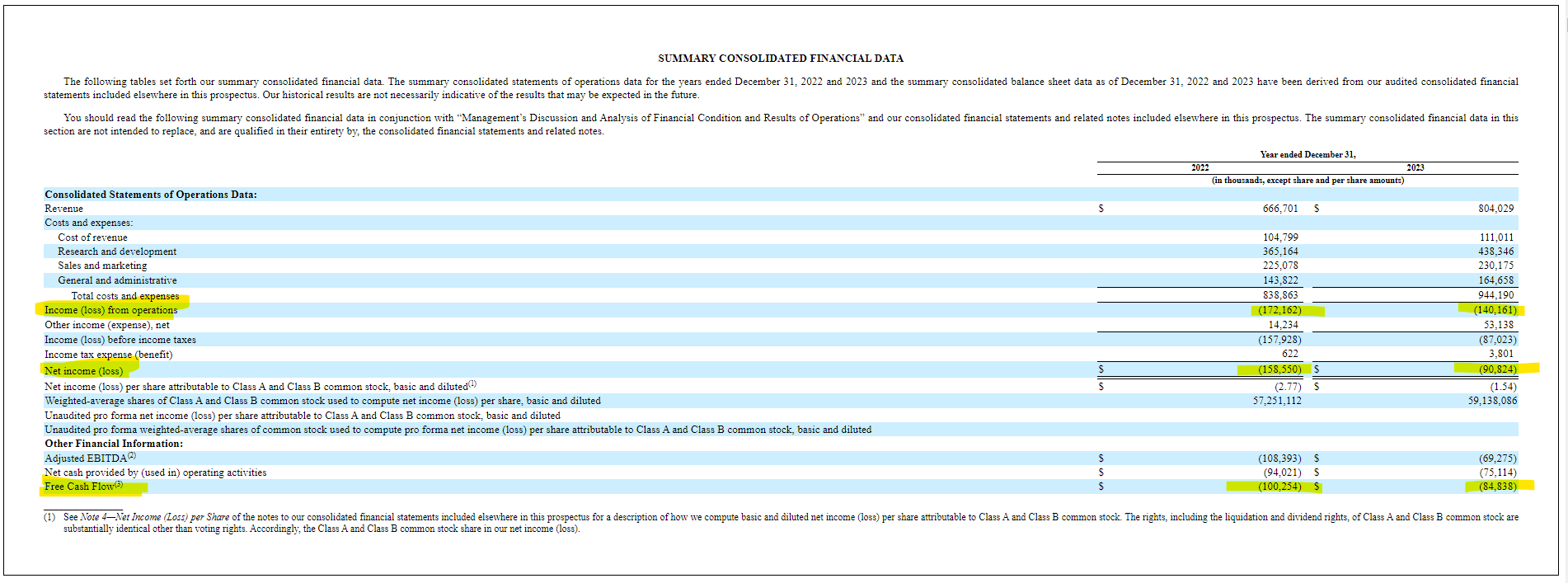Click the paragraph starting 'You should read the following'
This screenshot has width=1568, height=583.
[781, 125]
